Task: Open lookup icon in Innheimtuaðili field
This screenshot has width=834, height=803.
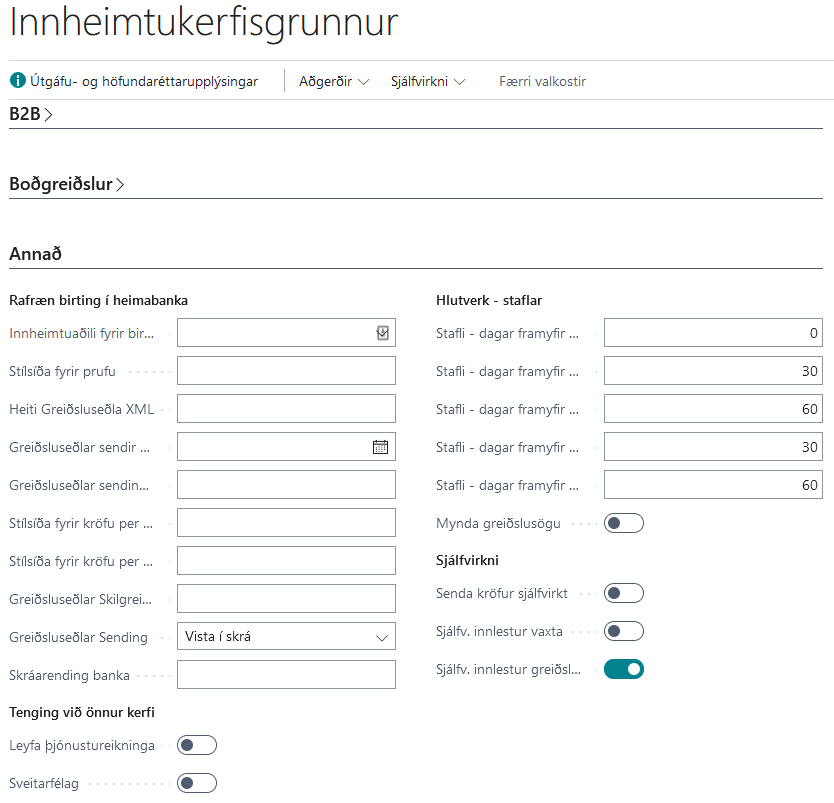Action: point(382,333)
